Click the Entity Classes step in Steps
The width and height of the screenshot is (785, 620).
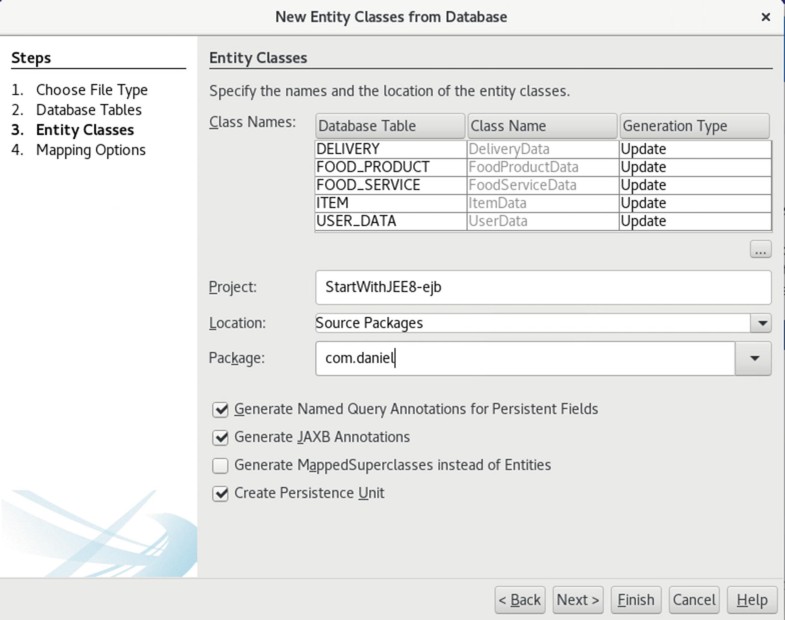(85, 130)
